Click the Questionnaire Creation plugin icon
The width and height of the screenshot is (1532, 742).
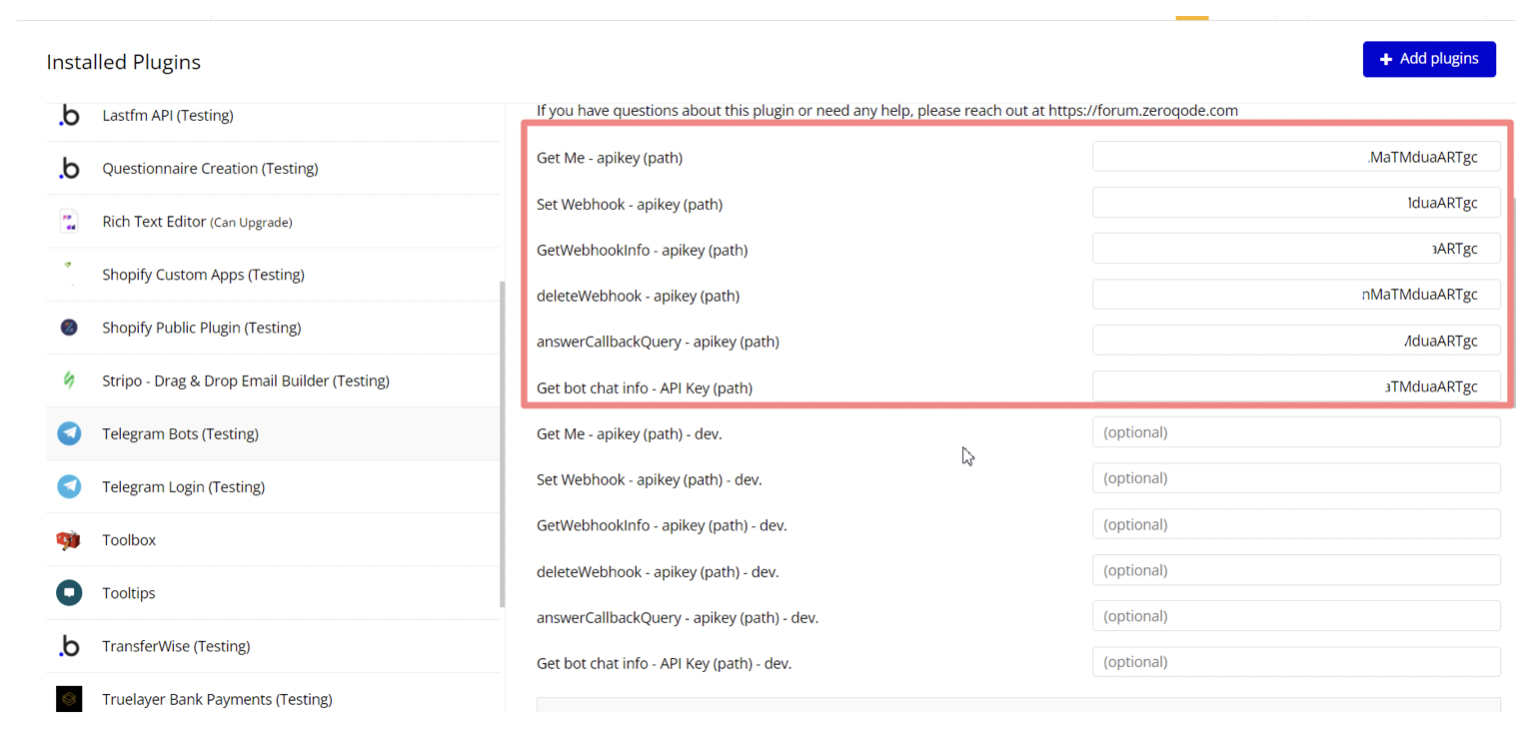69,169
